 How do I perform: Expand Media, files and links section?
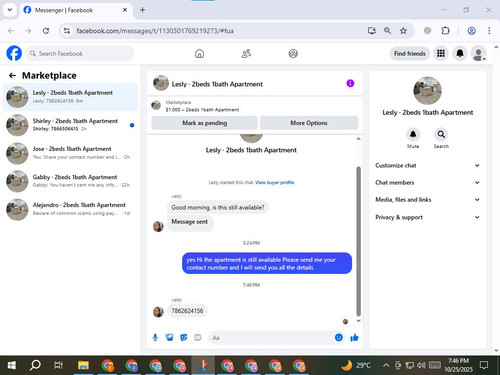click(428, 200)
